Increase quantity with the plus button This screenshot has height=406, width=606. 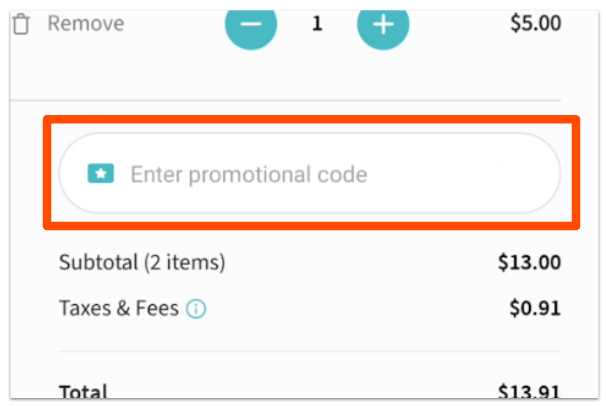[383, 23]
